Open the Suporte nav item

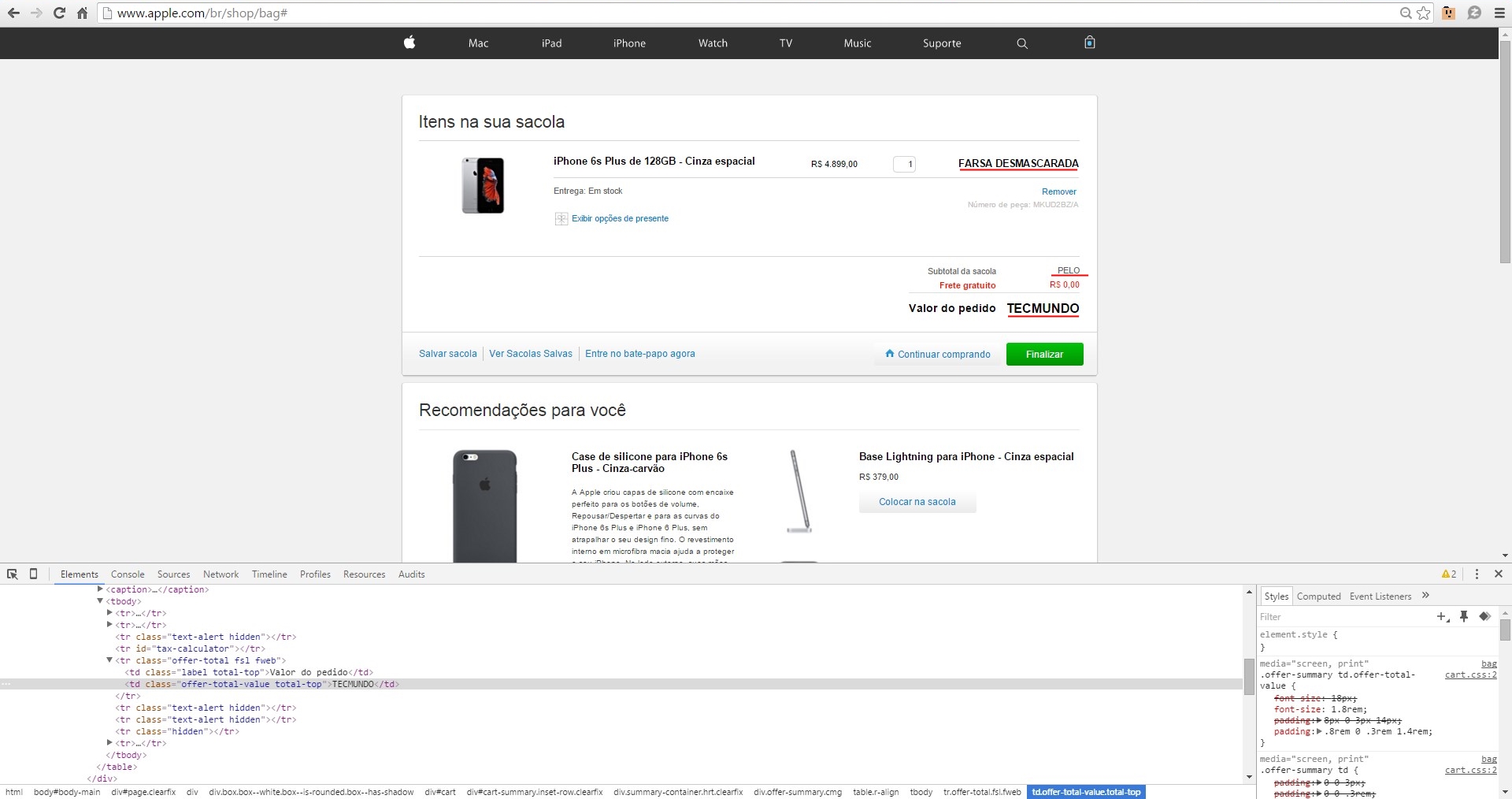[x=942, y=43]
